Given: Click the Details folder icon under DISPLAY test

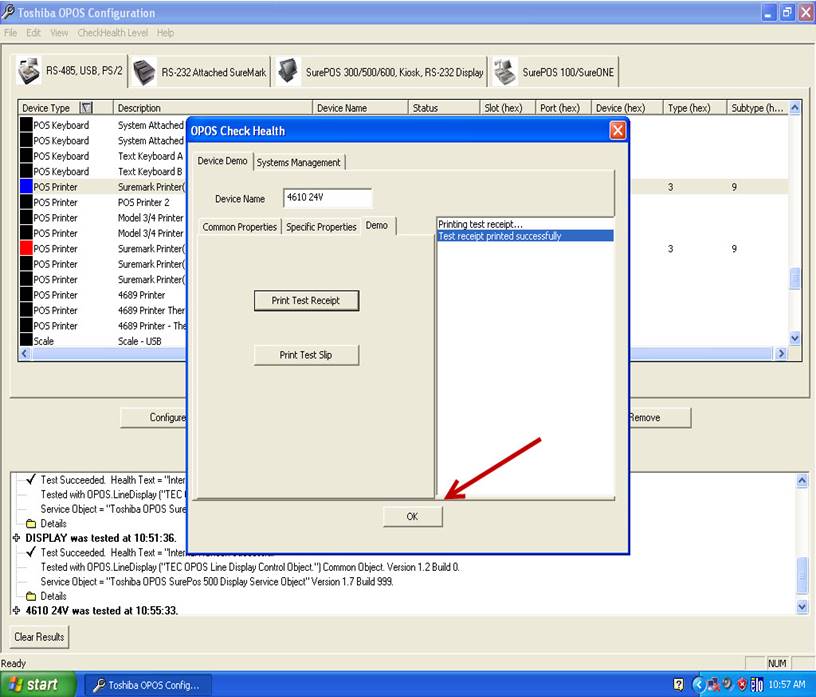Looking at the screenshot, I should (31, 596).
